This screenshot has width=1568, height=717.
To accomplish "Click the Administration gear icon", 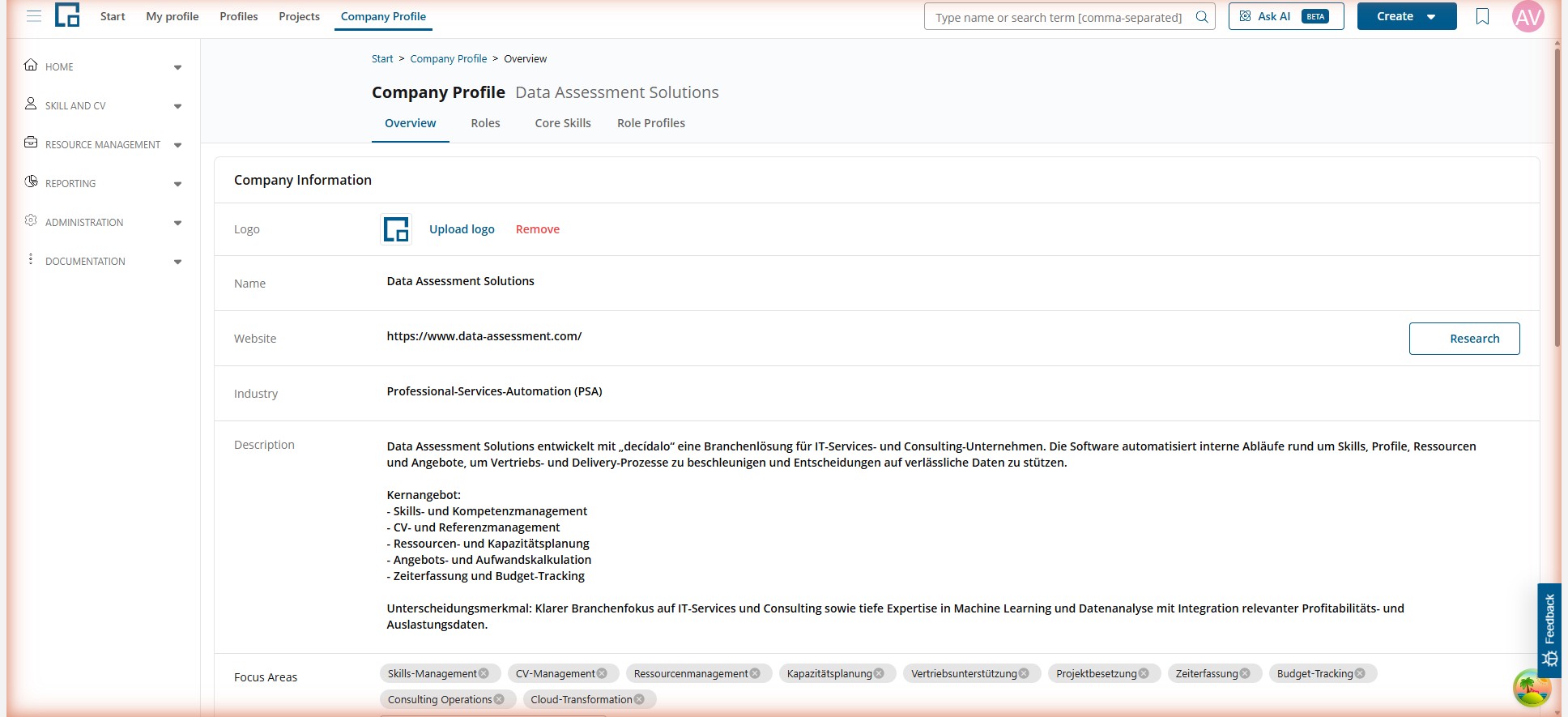I will 31,220.
